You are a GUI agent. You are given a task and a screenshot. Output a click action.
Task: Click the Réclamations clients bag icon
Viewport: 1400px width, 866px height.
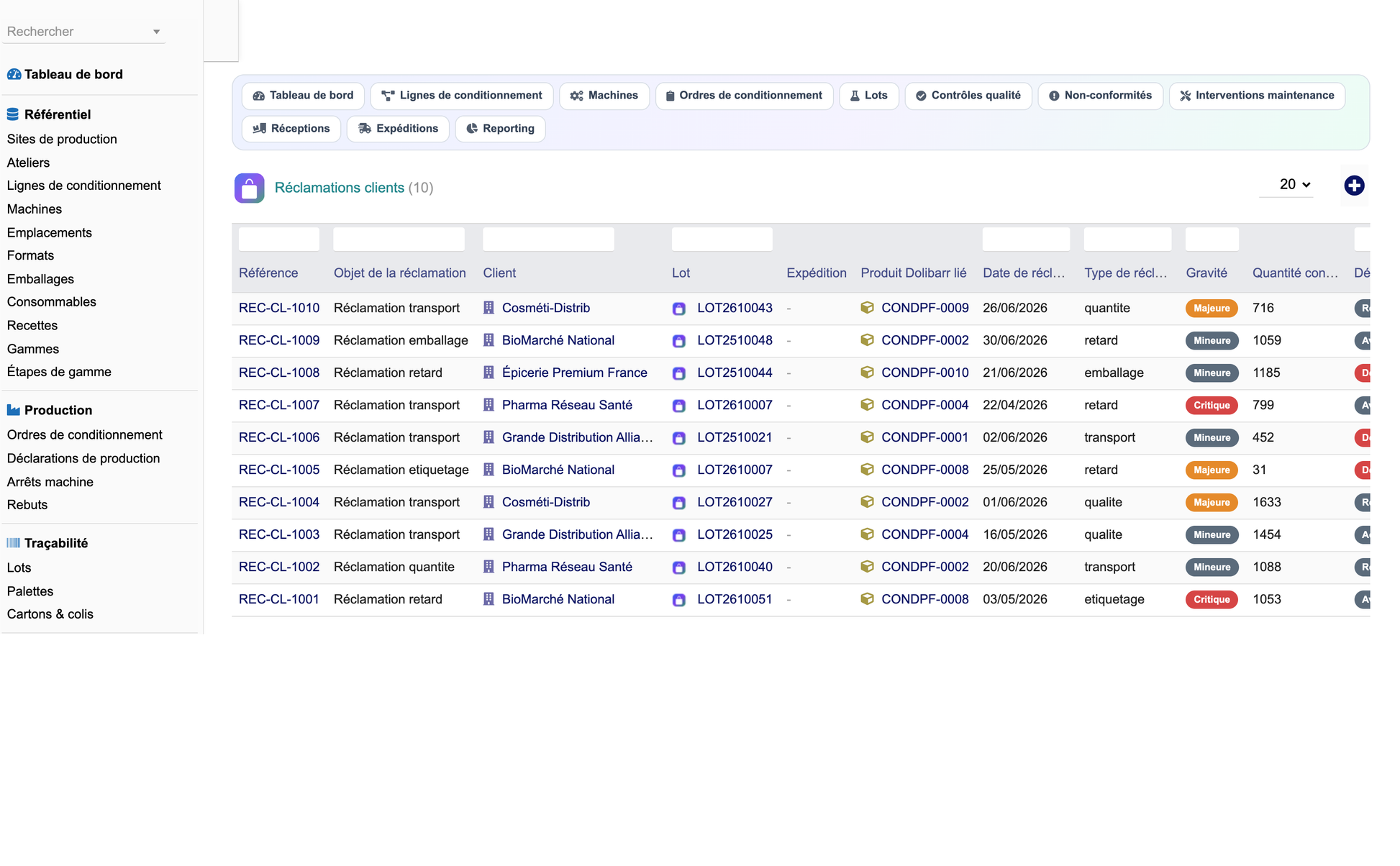[249, 188]
